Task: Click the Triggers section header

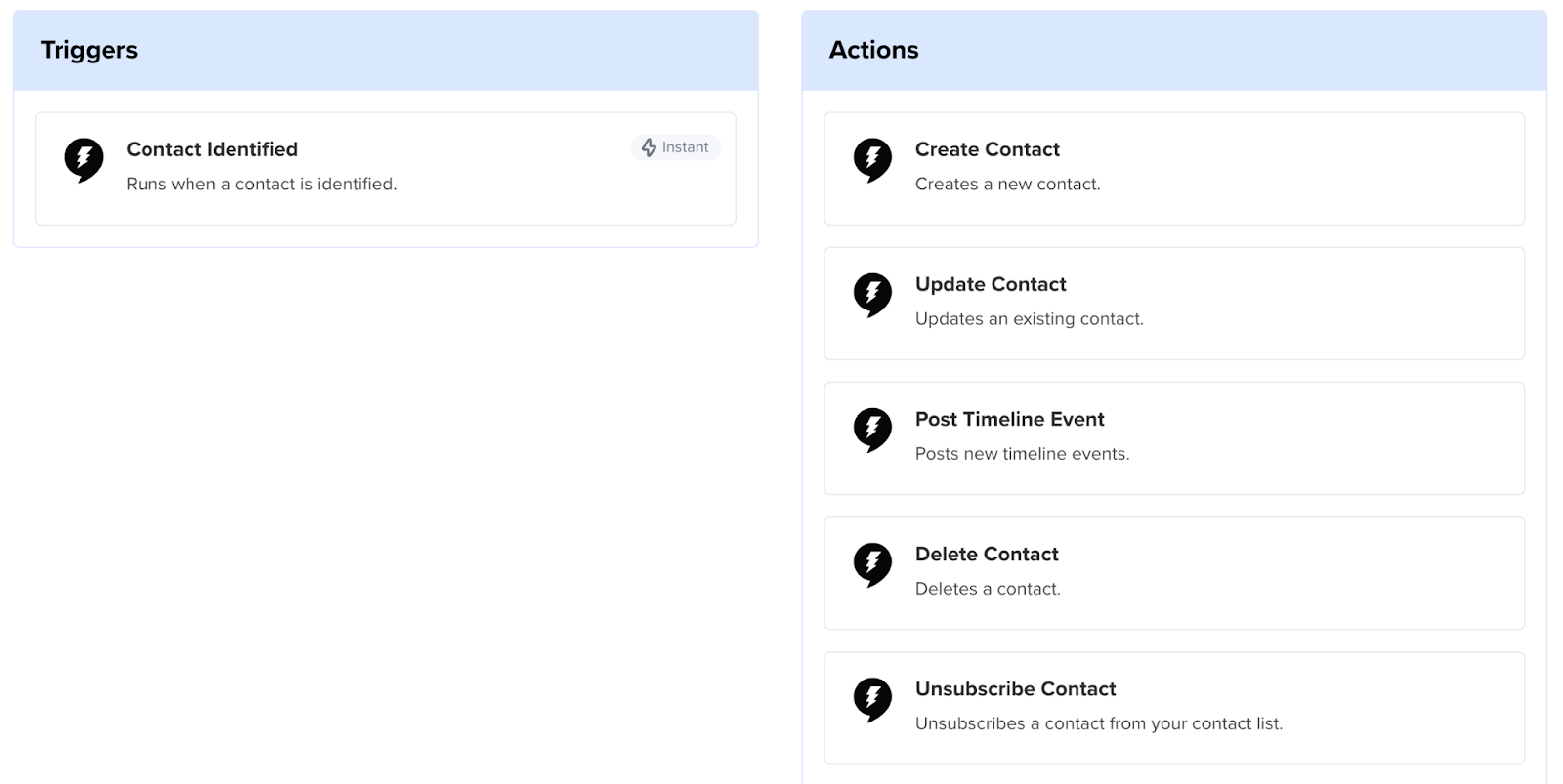Action: (89, 50)
